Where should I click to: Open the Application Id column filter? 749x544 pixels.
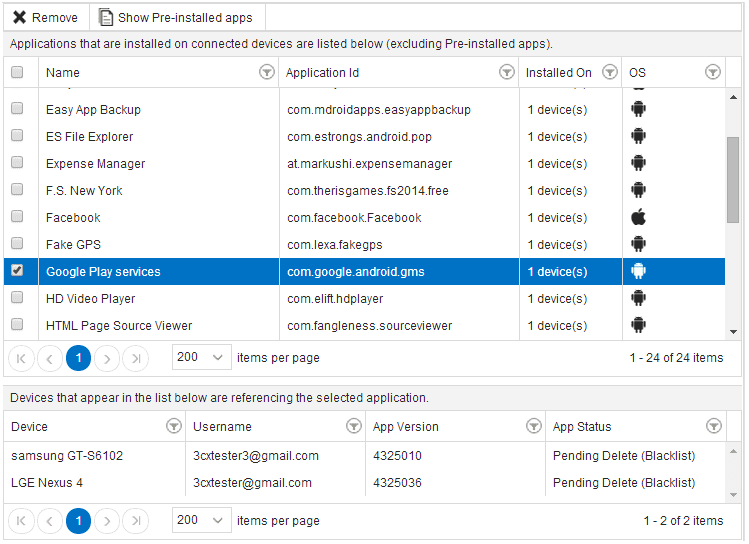pos(506,72)
